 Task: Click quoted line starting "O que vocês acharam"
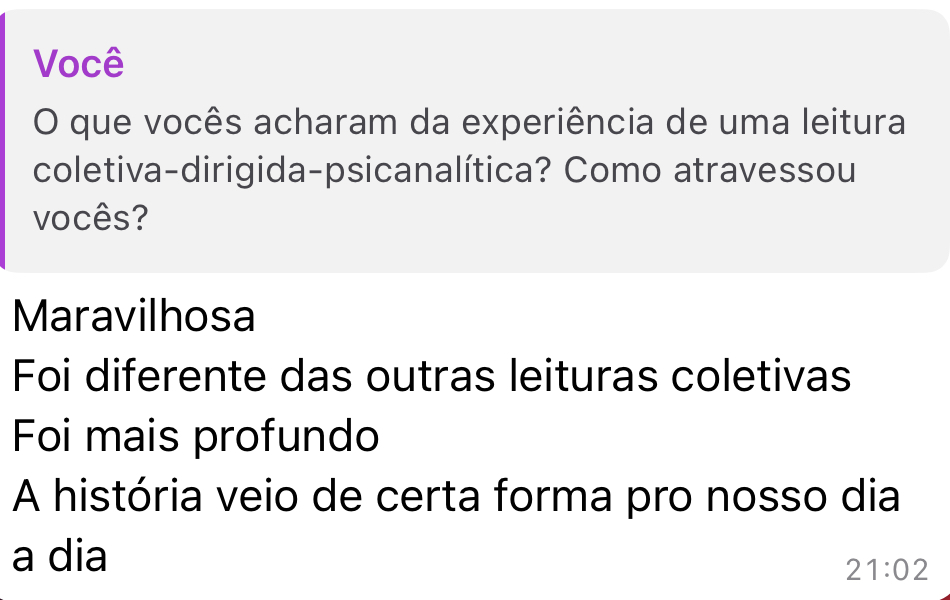pos(470,123)
